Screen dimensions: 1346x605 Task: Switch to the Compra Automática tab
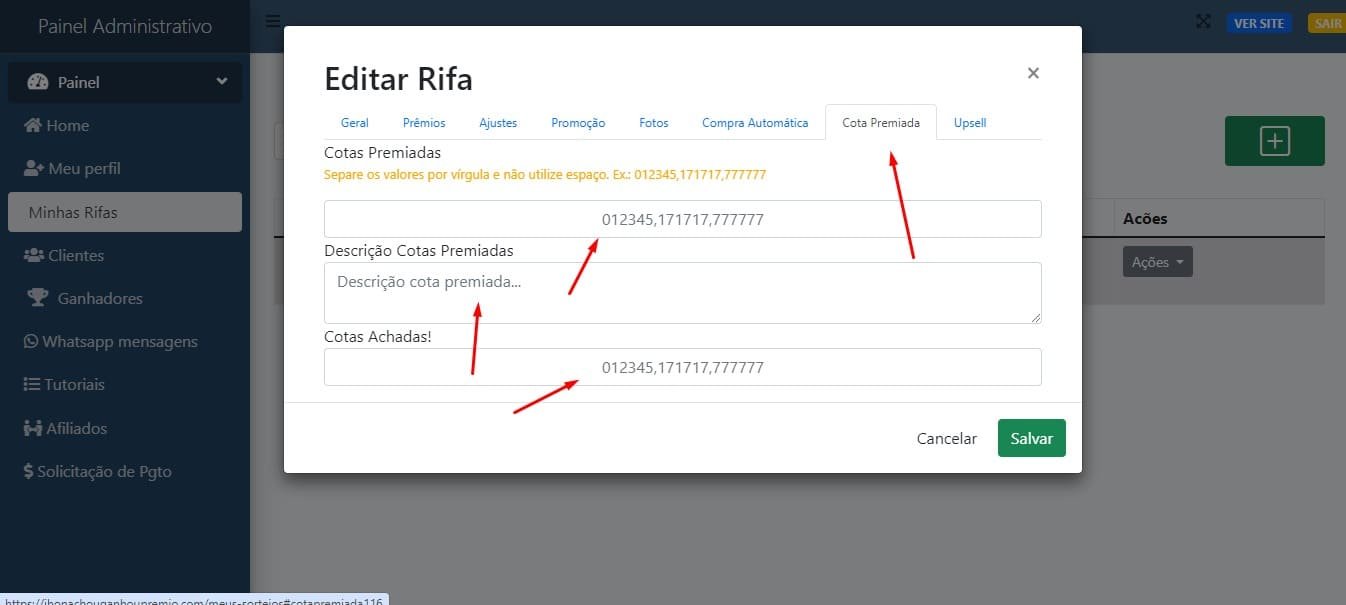(754, 122)
